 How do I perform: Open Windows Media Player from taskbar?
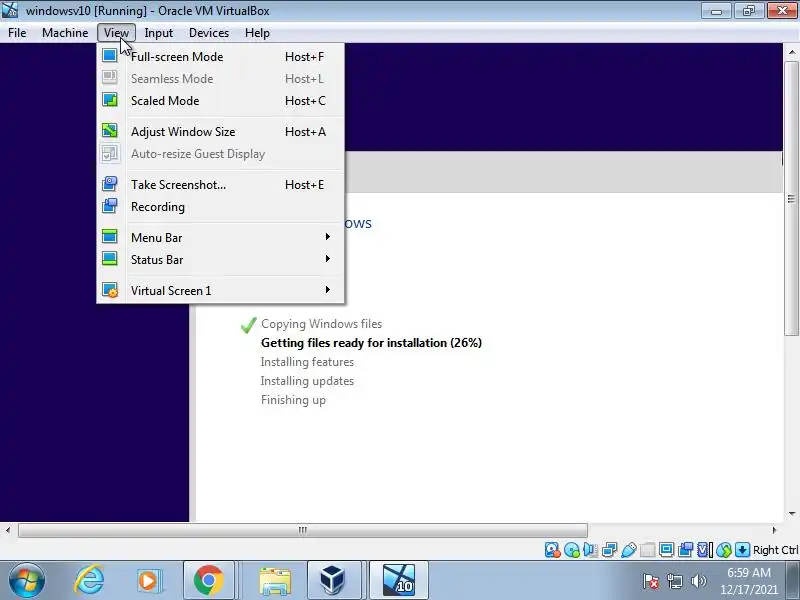149,580
